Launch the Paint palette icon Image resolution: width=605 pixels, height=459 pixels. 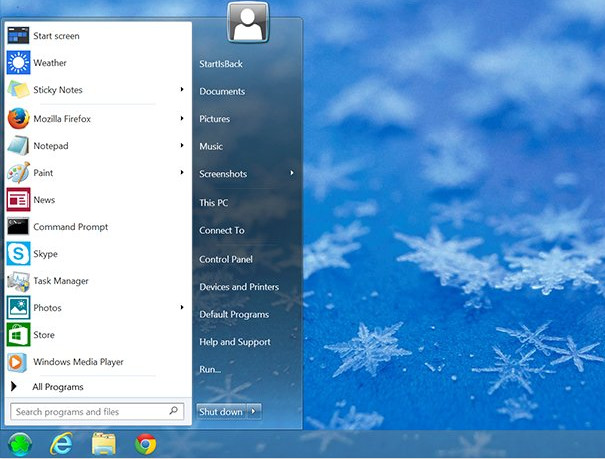18,173
